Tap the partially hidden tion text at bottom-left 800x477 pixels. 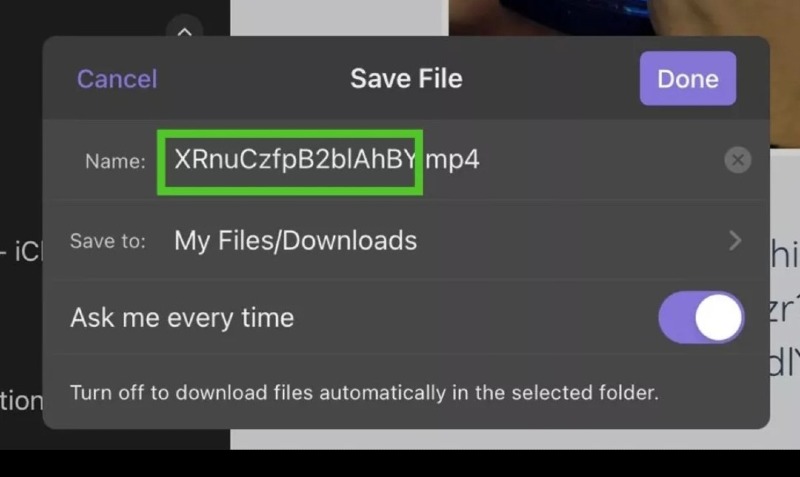click(x=21, y=401)
